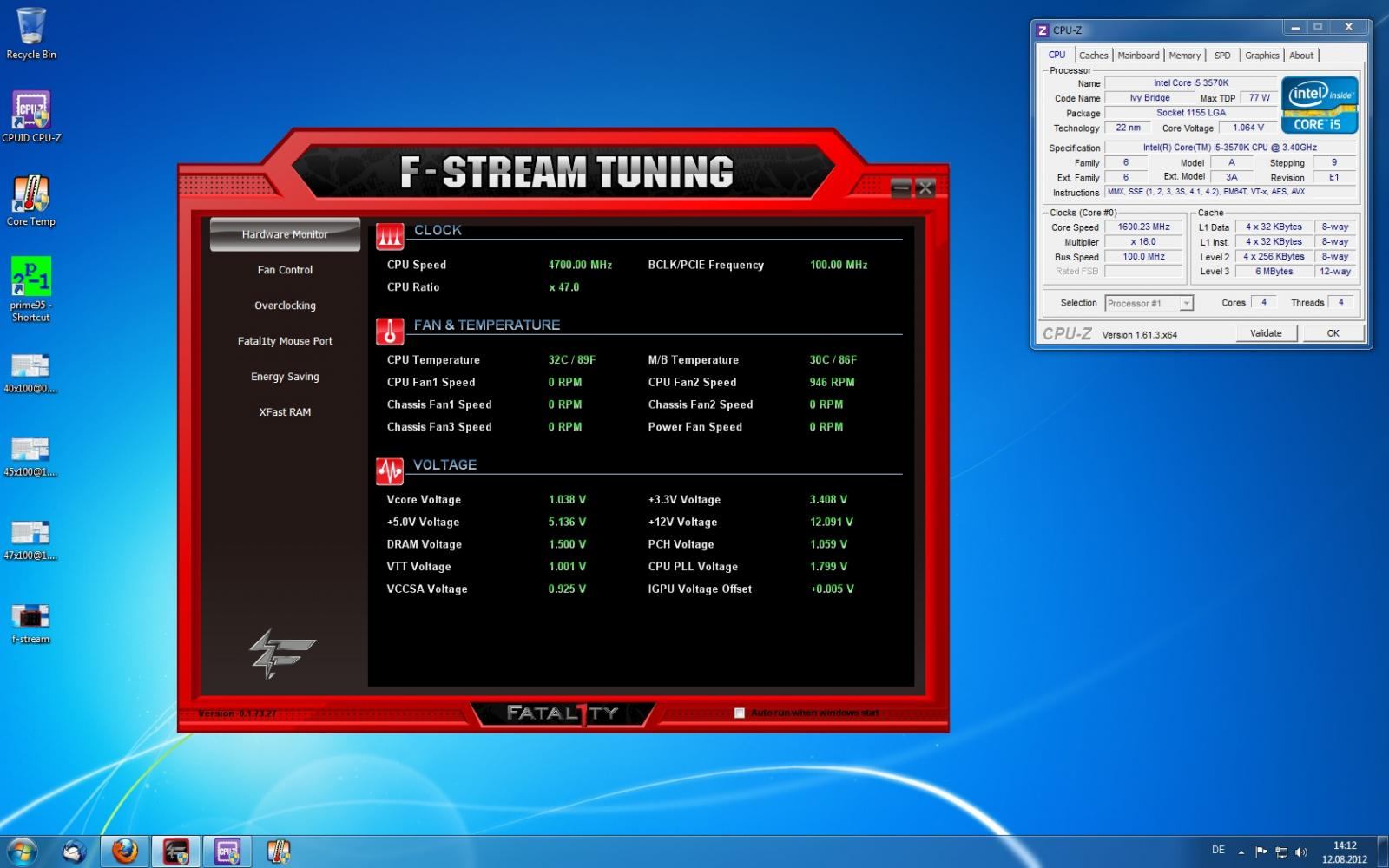Select the f-stream desktop file icon
Image resolution: width=1389 pixels, height=868 pixels.
click(x=31, y=622)
